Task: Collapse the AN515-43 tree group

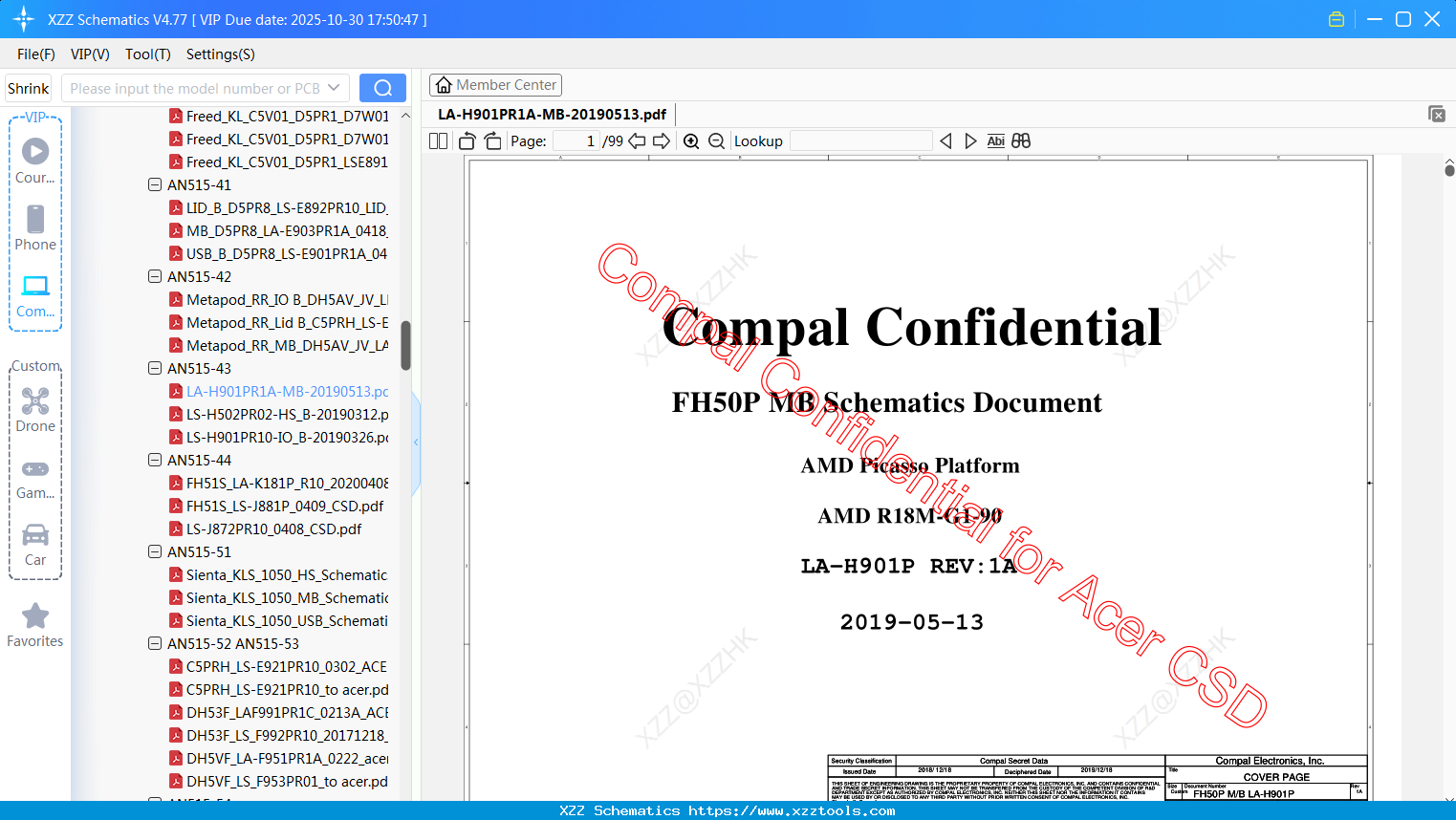Action: click(x=155, y=368)
